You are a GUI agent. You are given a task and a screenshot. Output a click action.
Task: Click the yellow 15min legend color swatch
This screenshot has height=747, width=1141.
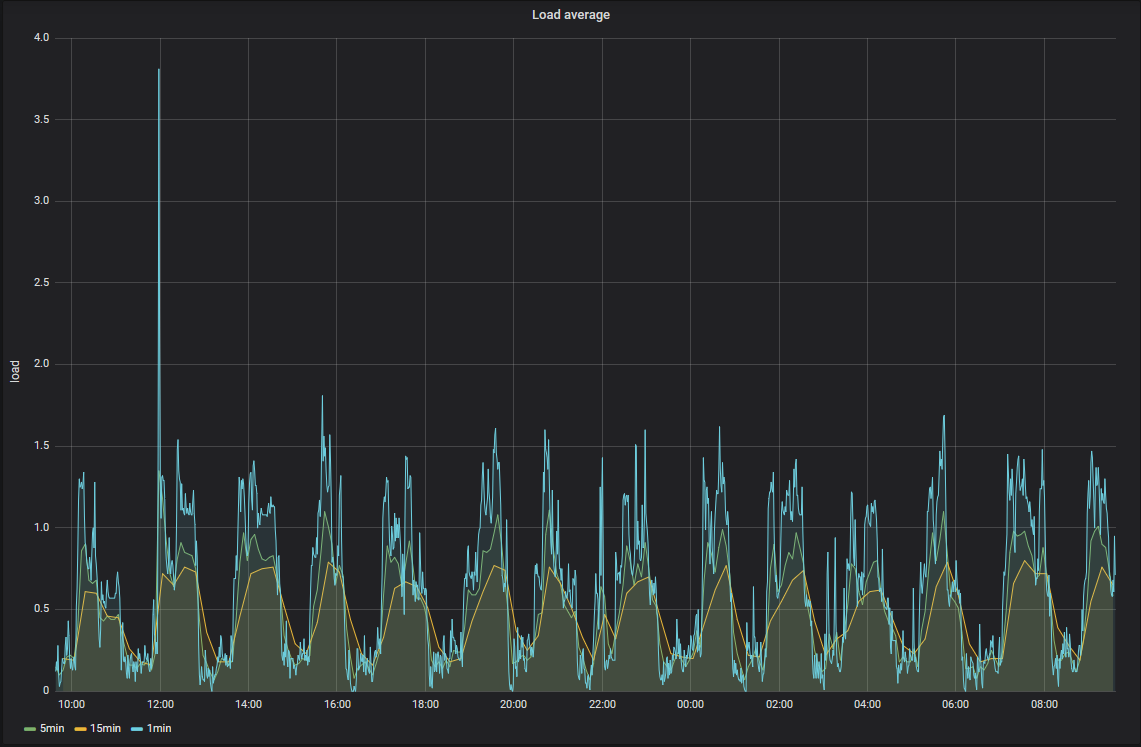coord(80,728)
